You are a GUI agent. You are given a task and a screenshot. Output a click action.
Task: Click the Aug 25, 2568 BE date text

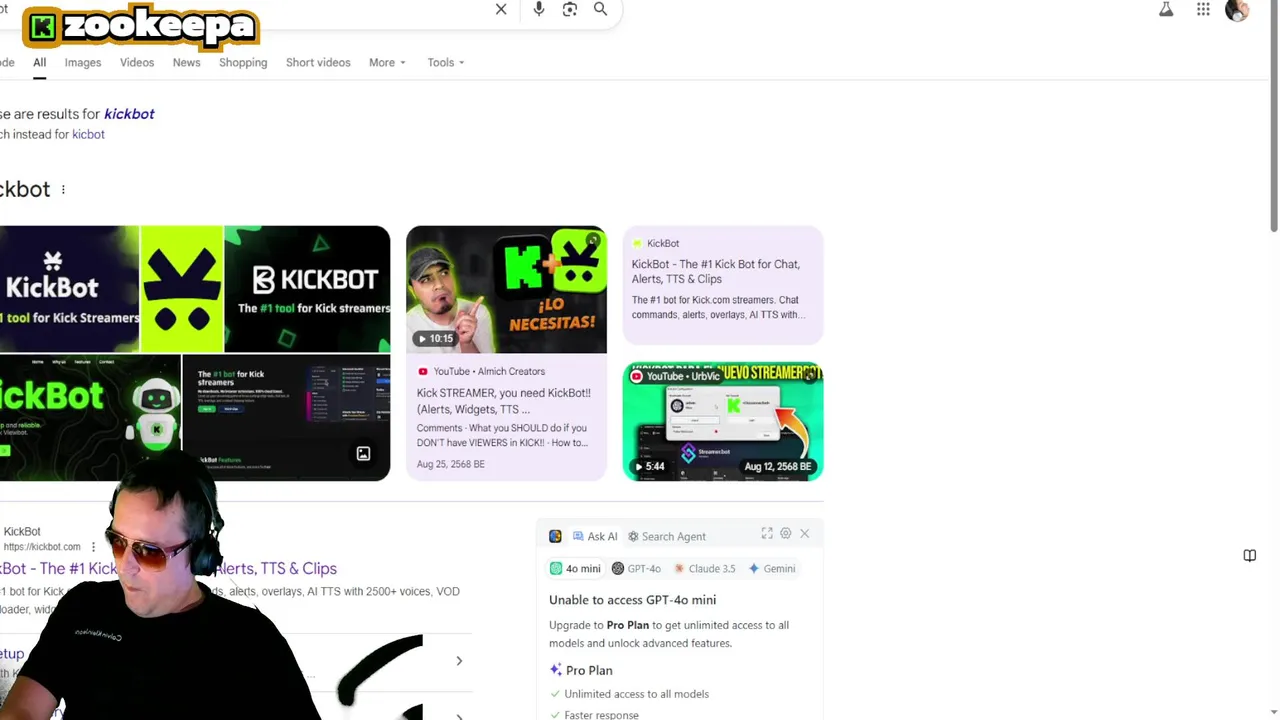450,464
